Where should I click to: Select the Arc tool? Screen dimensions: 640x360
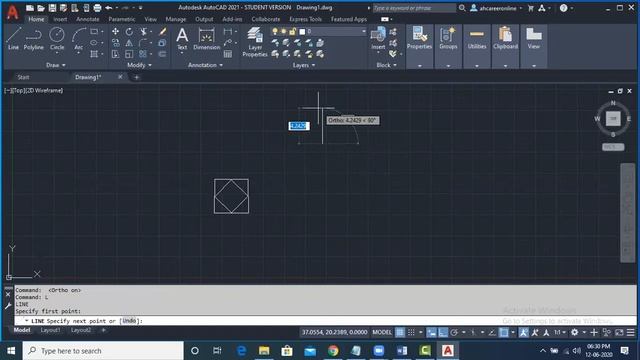(x=78, y=39)
